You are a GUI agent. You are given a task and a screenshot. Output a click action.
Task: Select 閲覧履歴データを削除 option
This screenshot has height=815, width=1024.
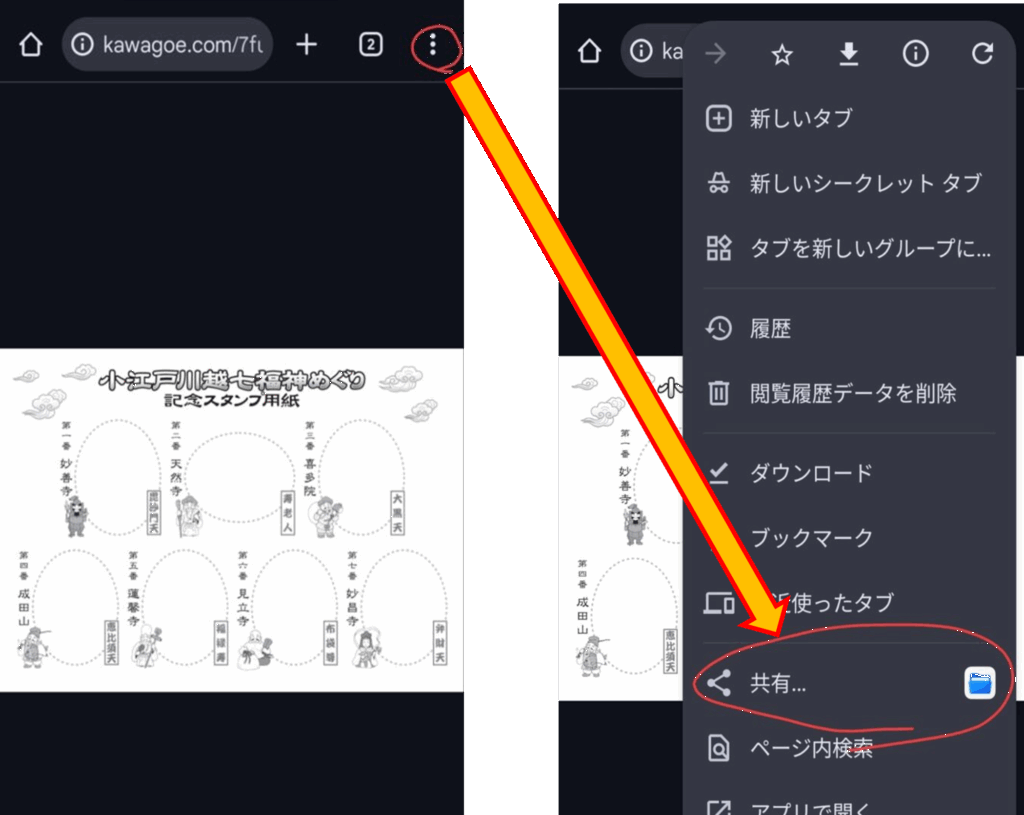pyautogui.click(x=852, y=393)
